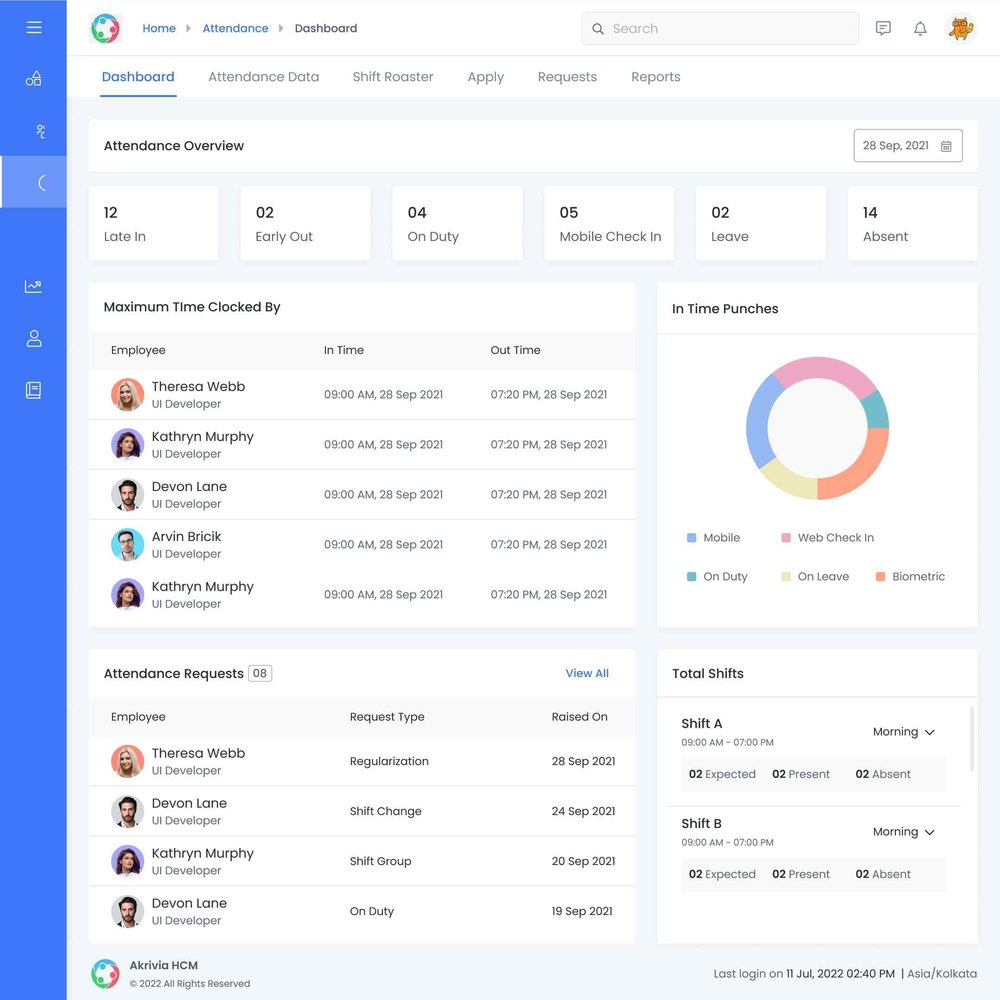Open the calendar icon in date picker

click(946, 146)
